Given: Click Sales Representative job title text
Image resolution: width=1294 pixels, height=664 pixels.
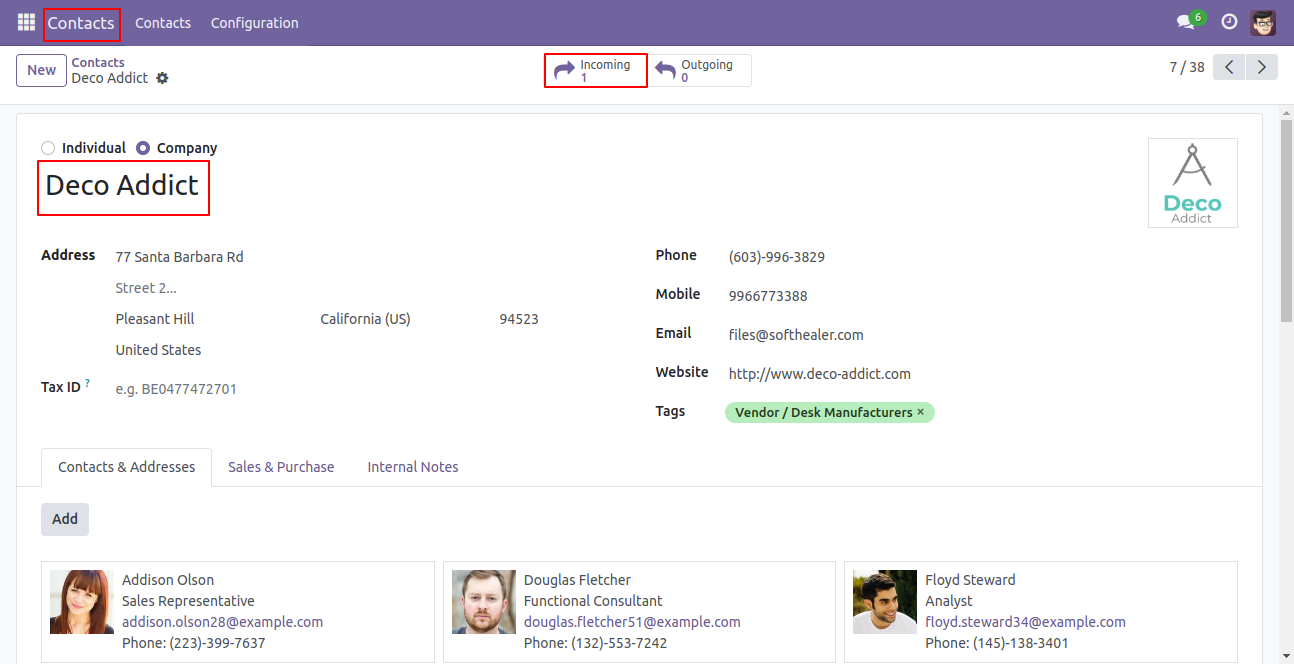Looking at the screenshot, I should coord(188,601).
